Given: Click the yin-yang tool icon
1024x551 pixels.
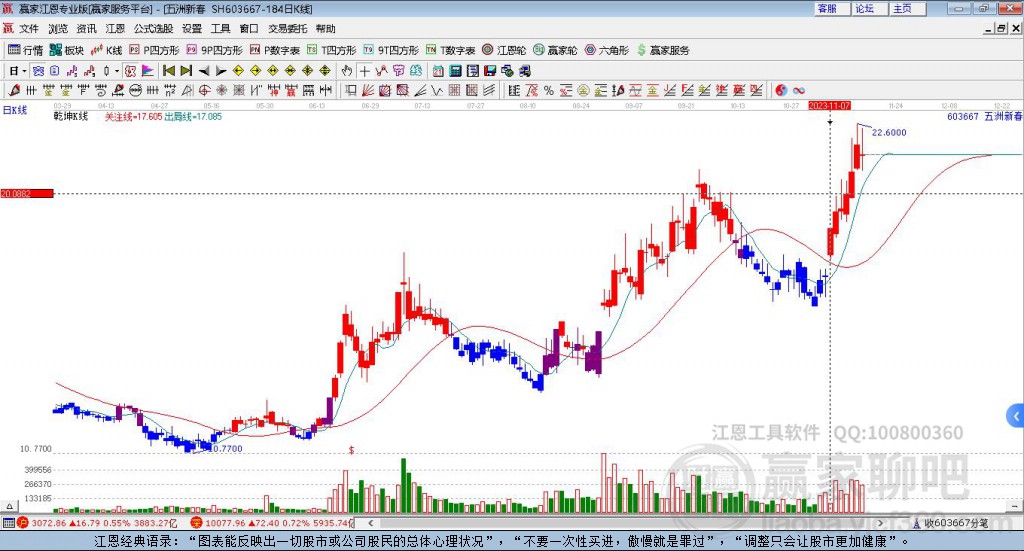Looking at the screenshot, I should [781, 90].
